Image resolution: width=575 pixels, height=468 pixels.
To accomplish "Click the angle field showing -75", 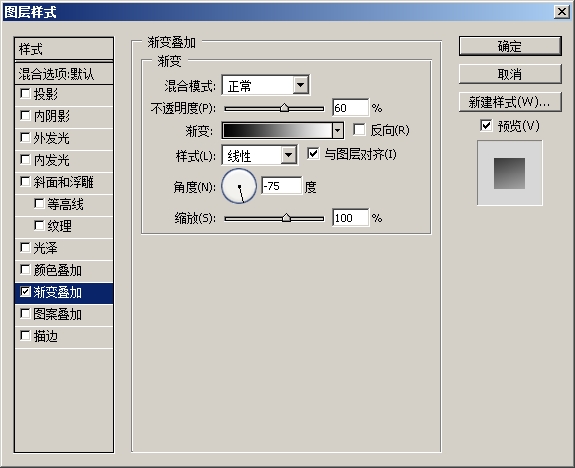I will point(282,186).
